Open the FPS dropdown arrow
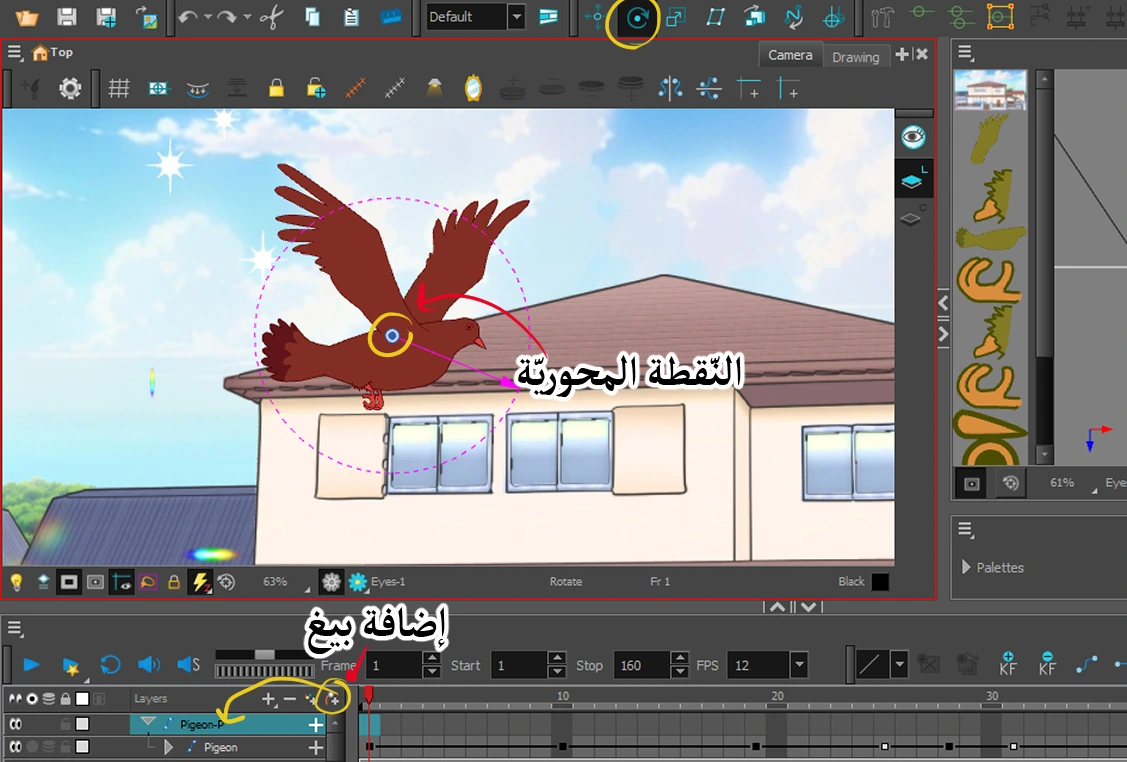This screenshot has height=762, width=1127. 799,665
